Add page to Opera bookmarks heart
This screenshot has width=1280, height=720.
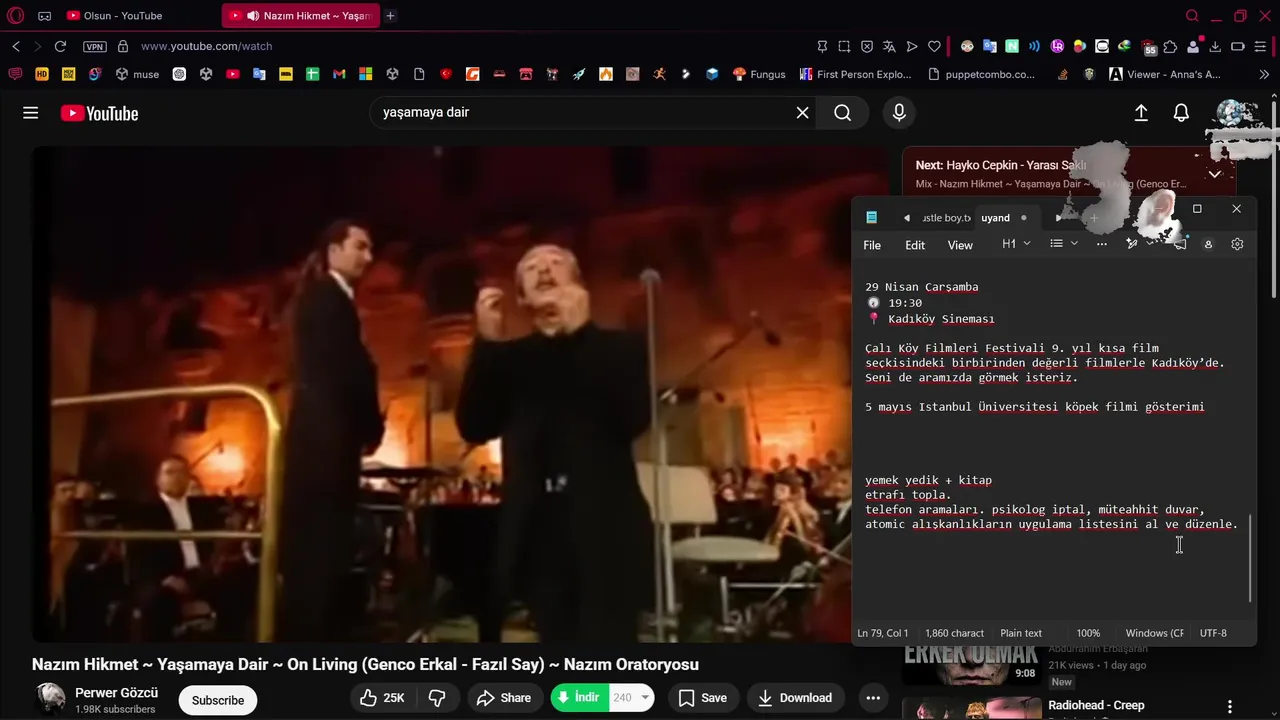[934, 46]
